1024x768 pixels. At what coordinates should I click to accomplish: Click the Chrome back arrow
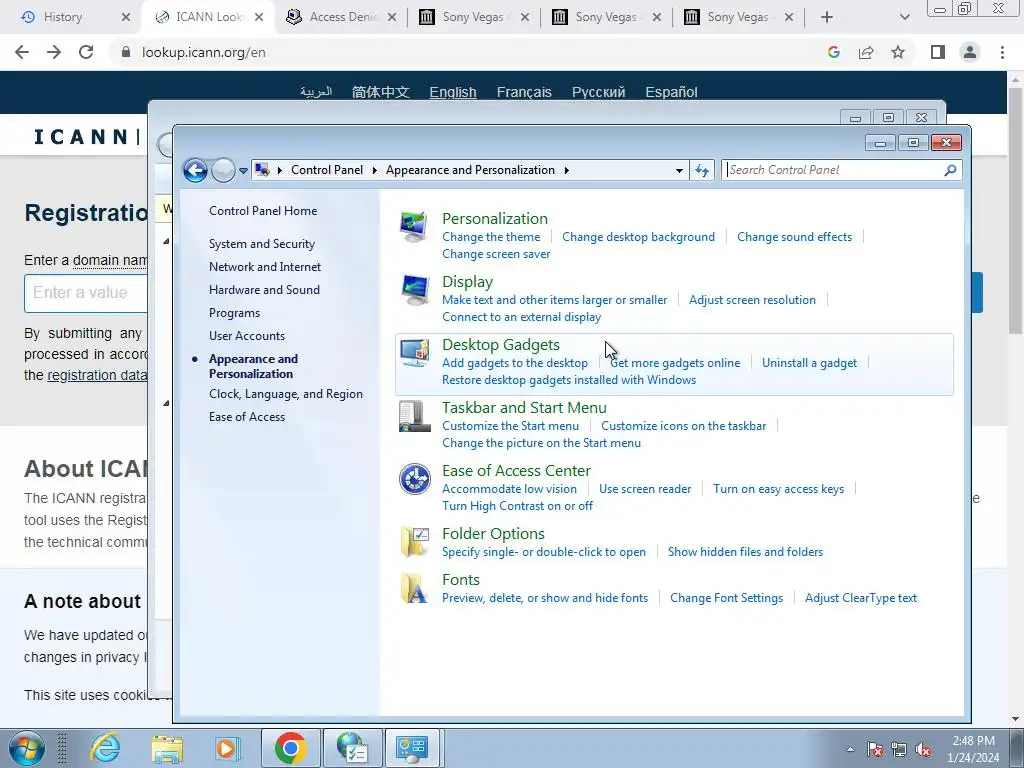pos(22,52)
